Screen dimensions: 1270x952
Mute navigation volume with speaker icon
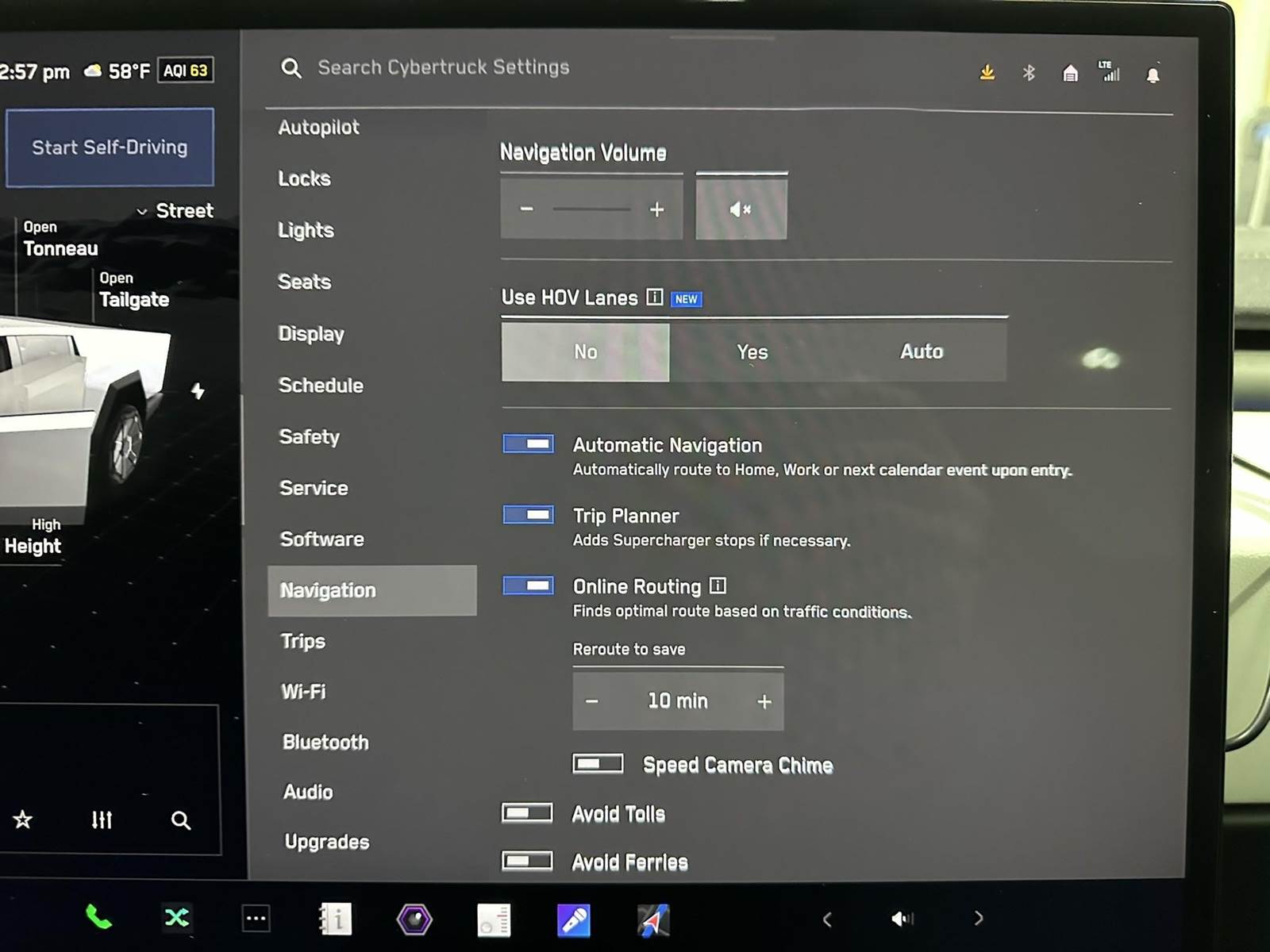pos(741,209)
